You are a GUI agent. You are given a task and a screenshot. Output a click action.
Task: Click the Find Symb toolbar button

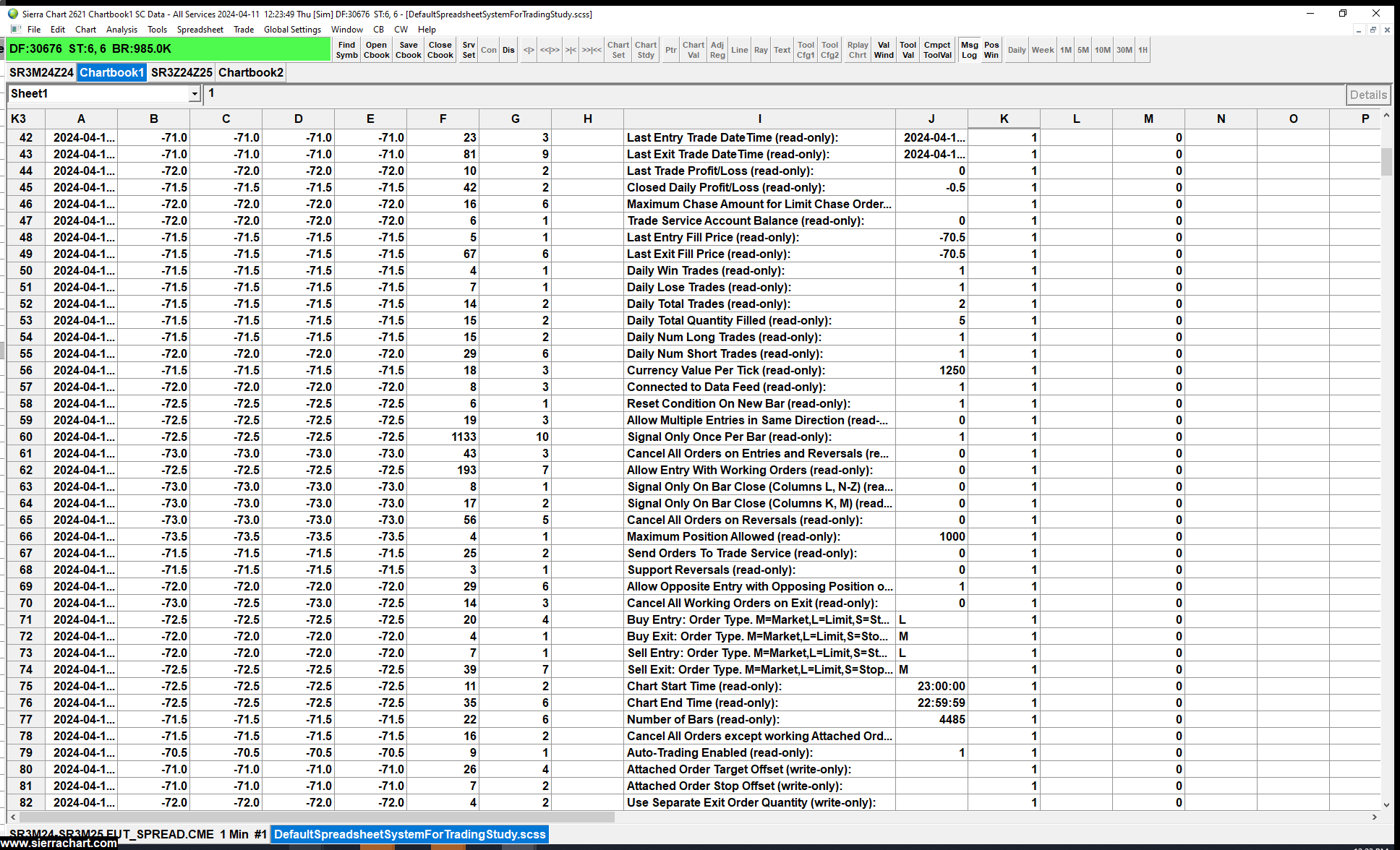tap(346, 50)
